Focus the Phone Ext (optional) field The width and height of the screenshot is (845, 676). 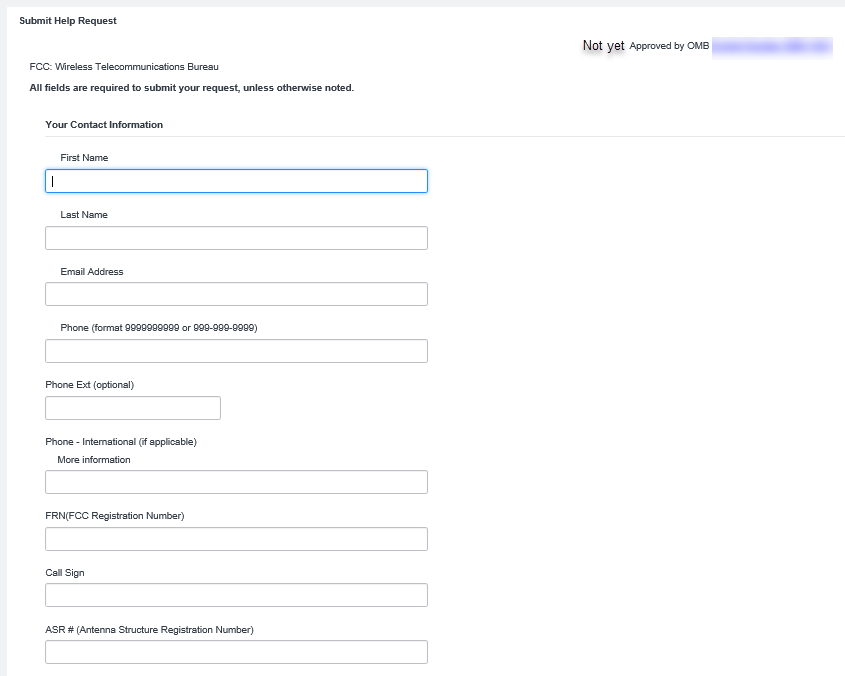tap(132, 408)
